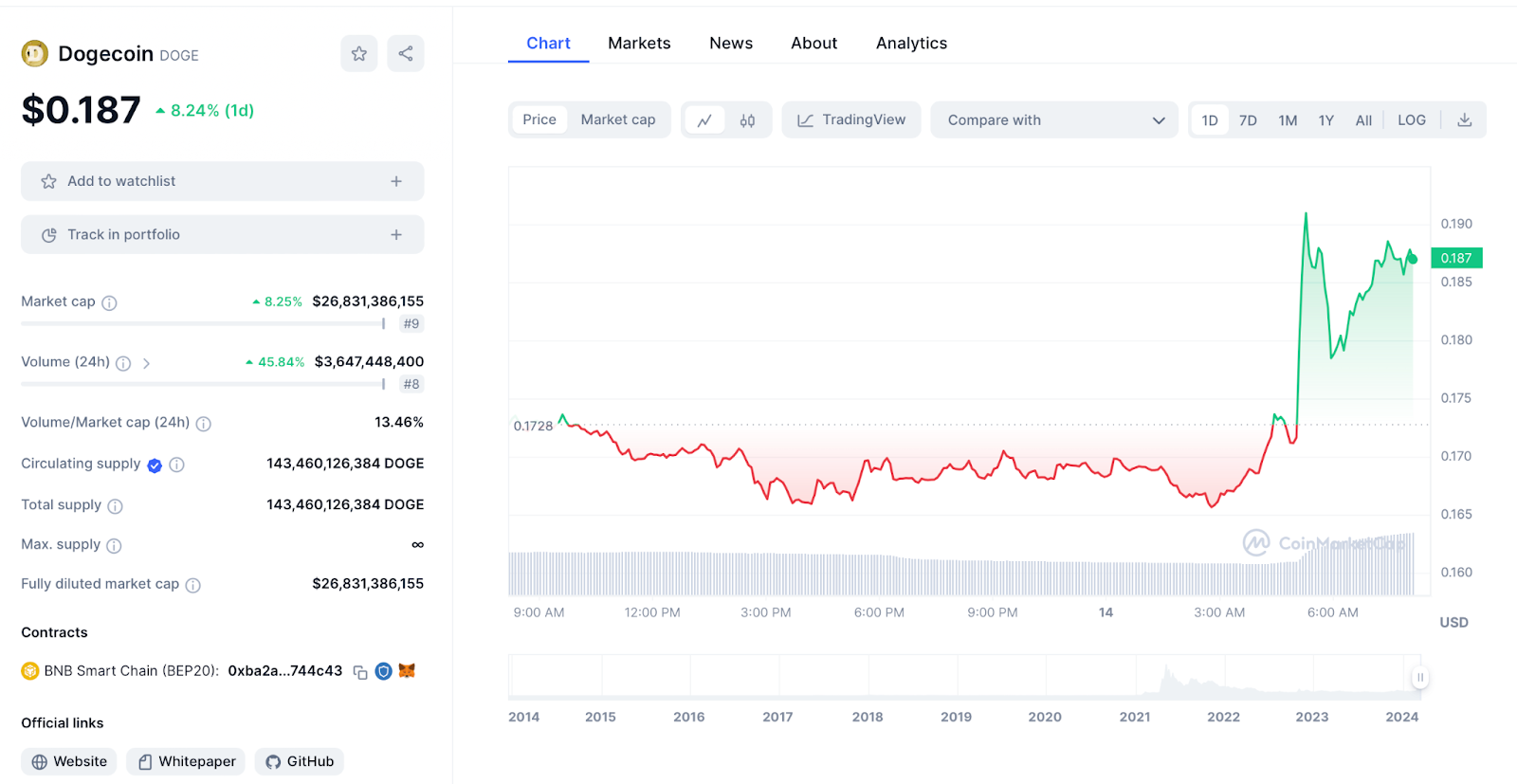Select the 1M time range
1517x784 pixels.
(x=1288, y=120)
